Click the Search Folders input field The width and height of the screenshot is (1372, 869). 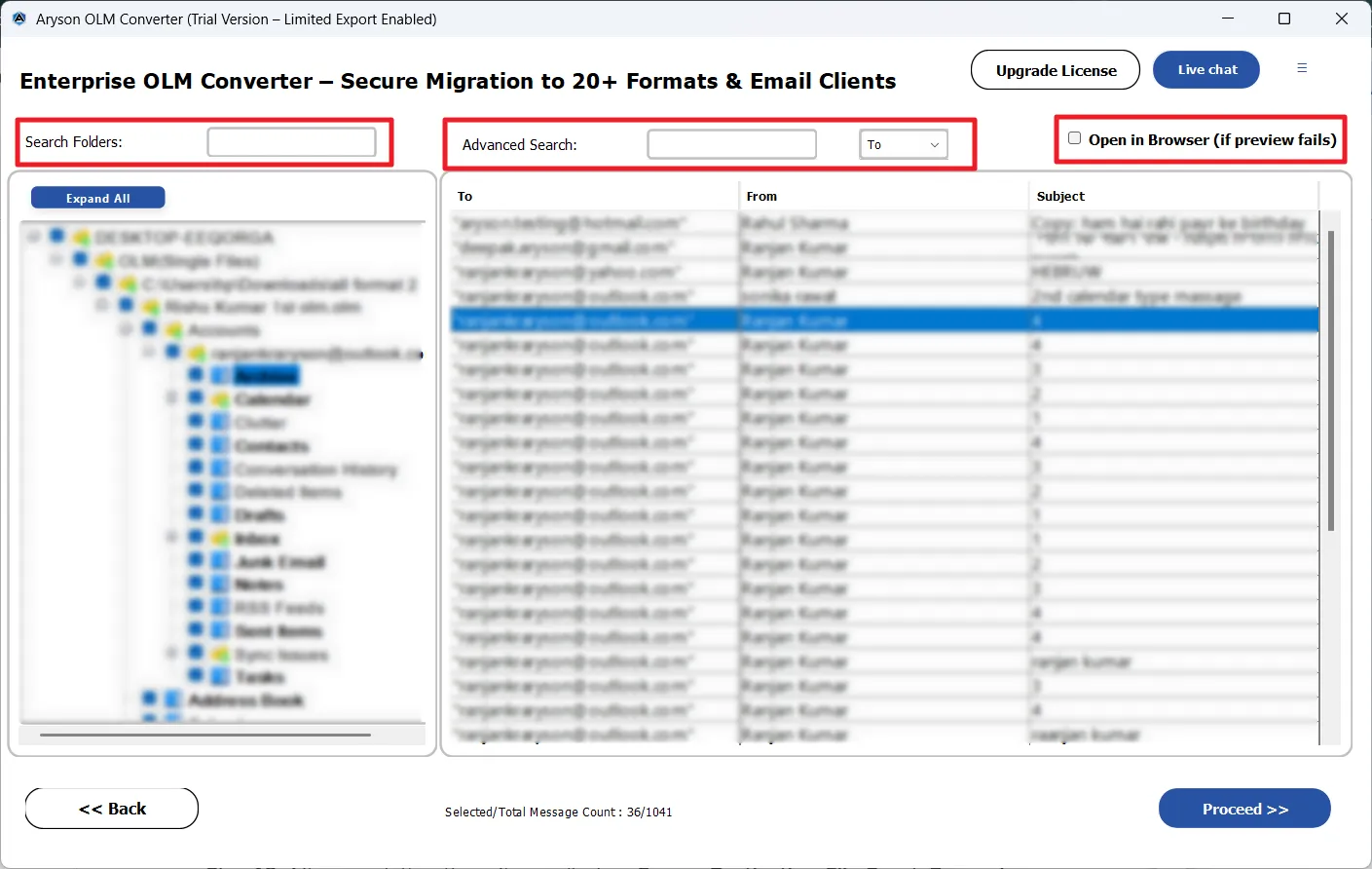pos(291,142)
